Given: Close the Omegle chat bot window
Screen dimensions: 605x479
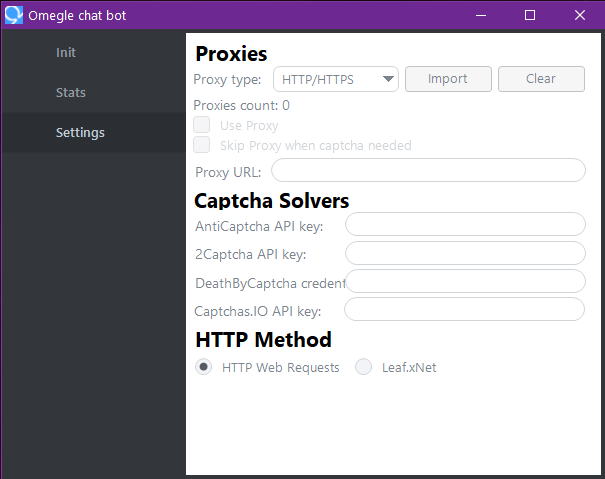Looking at the screenshot, I should pyautogui.click(x=580, y=15).
